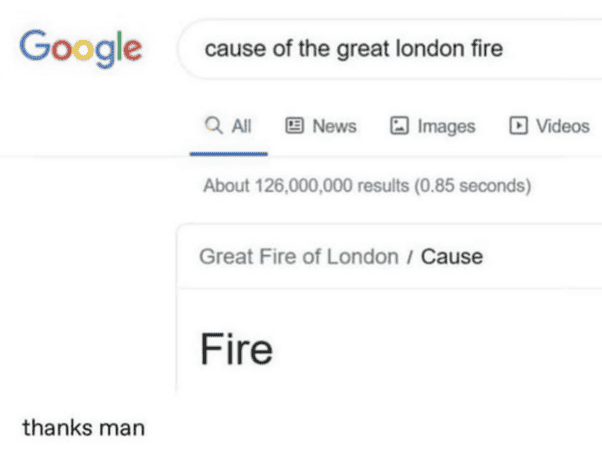602x474 pixels.
Task: Focus the search box with london fire query
Action: pos(390,49)
